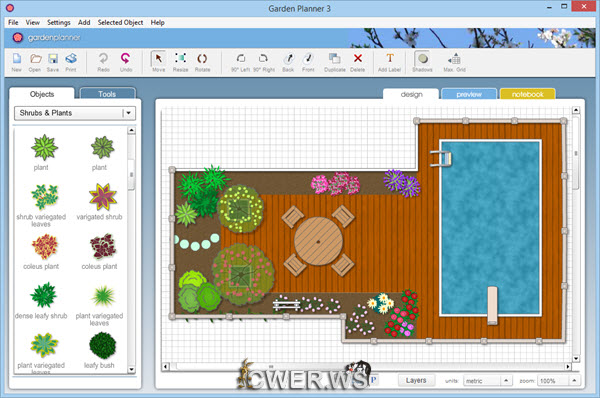The width and height of the screenshot is (600, 398).
Task: Click canvas horizontal scroll left arrow
Action: coord(165,367)
